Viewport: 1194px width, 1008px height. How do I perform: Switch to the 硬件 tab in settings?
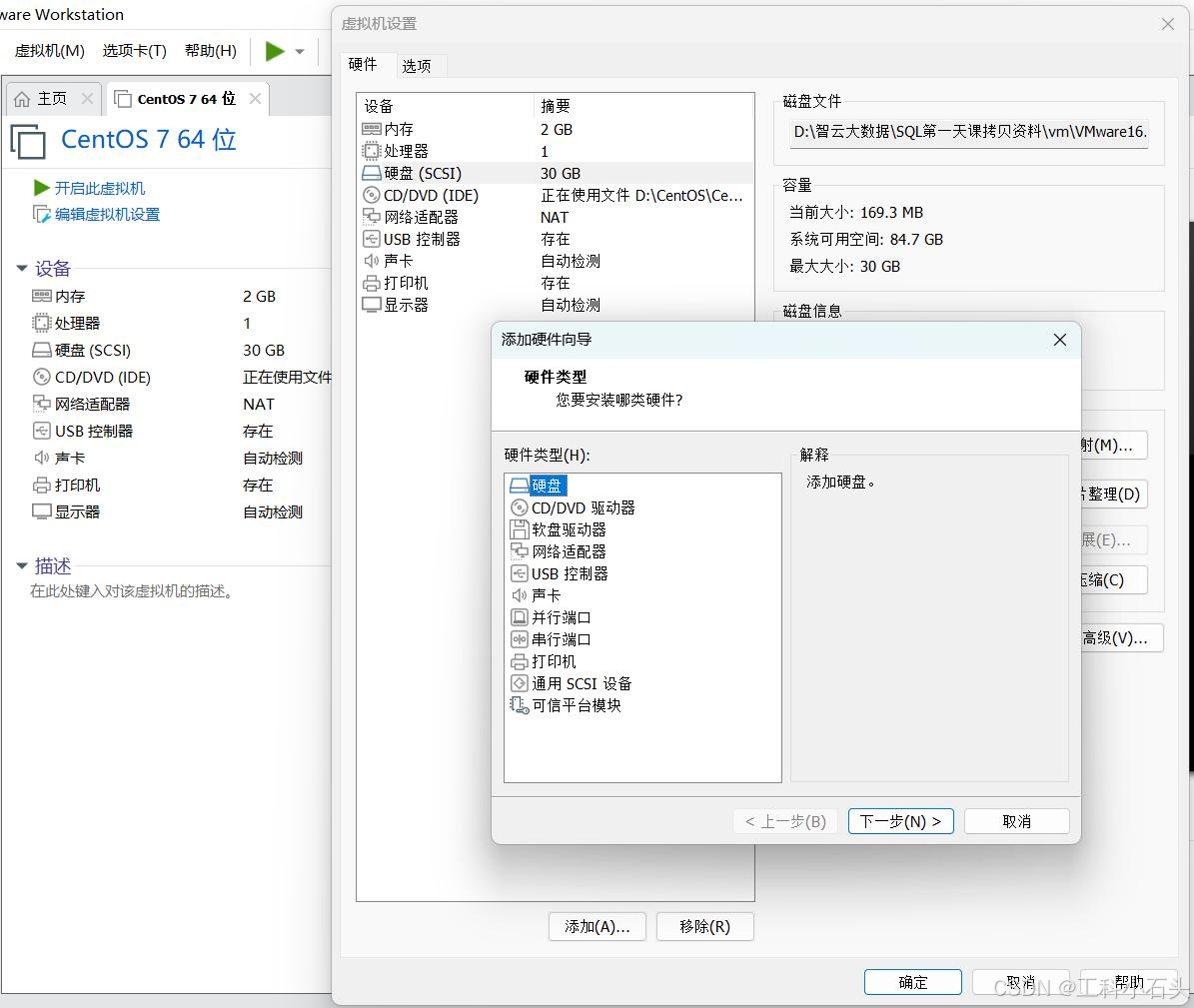(x=363, y=65)
